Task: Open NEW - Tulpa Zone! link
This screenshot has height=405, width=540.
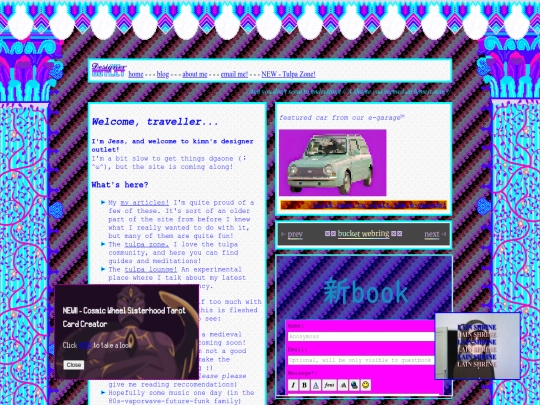Action: 288,74
